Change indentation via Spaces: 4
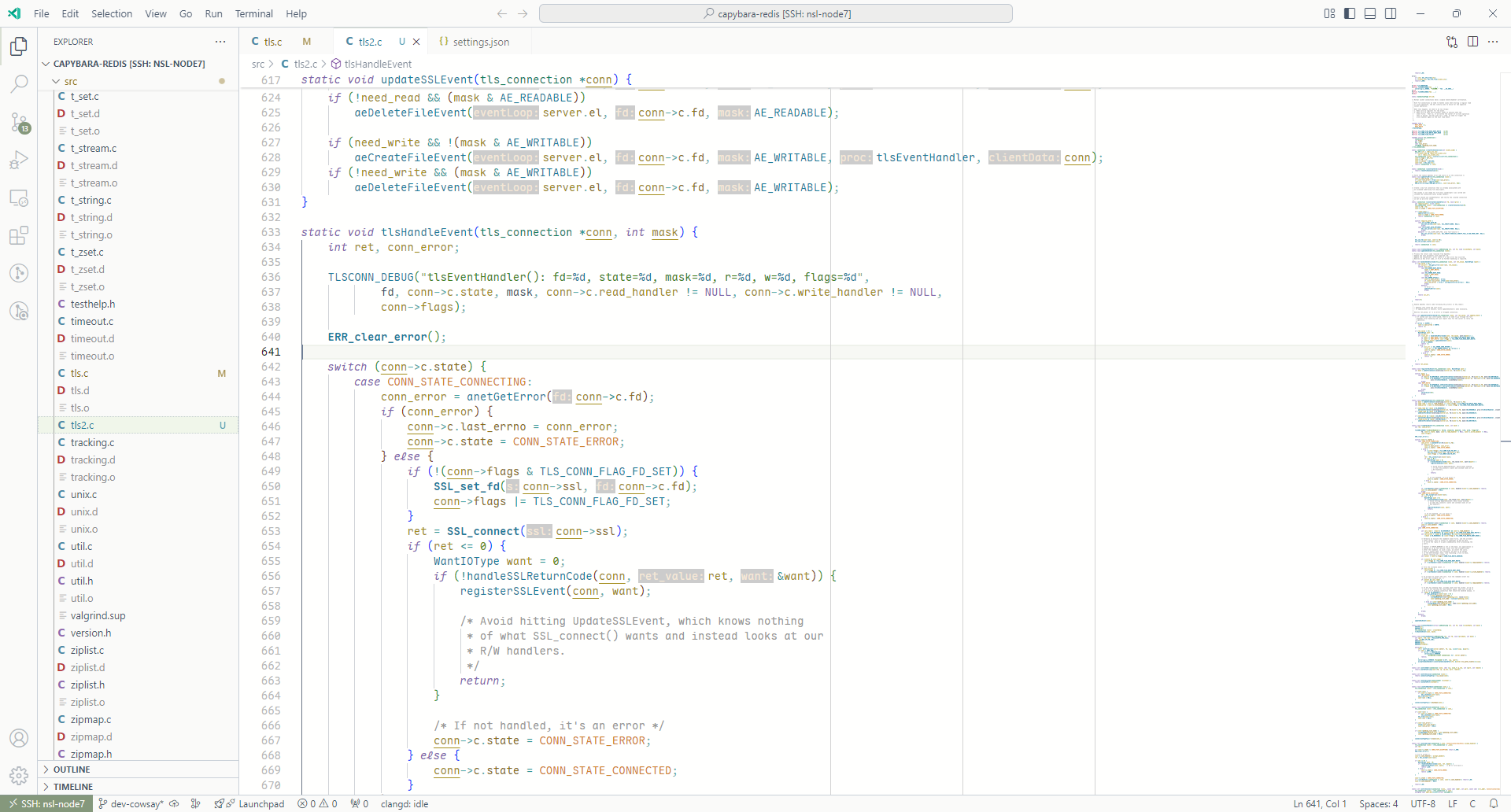1511x812 pixels. click(1378, 803)
